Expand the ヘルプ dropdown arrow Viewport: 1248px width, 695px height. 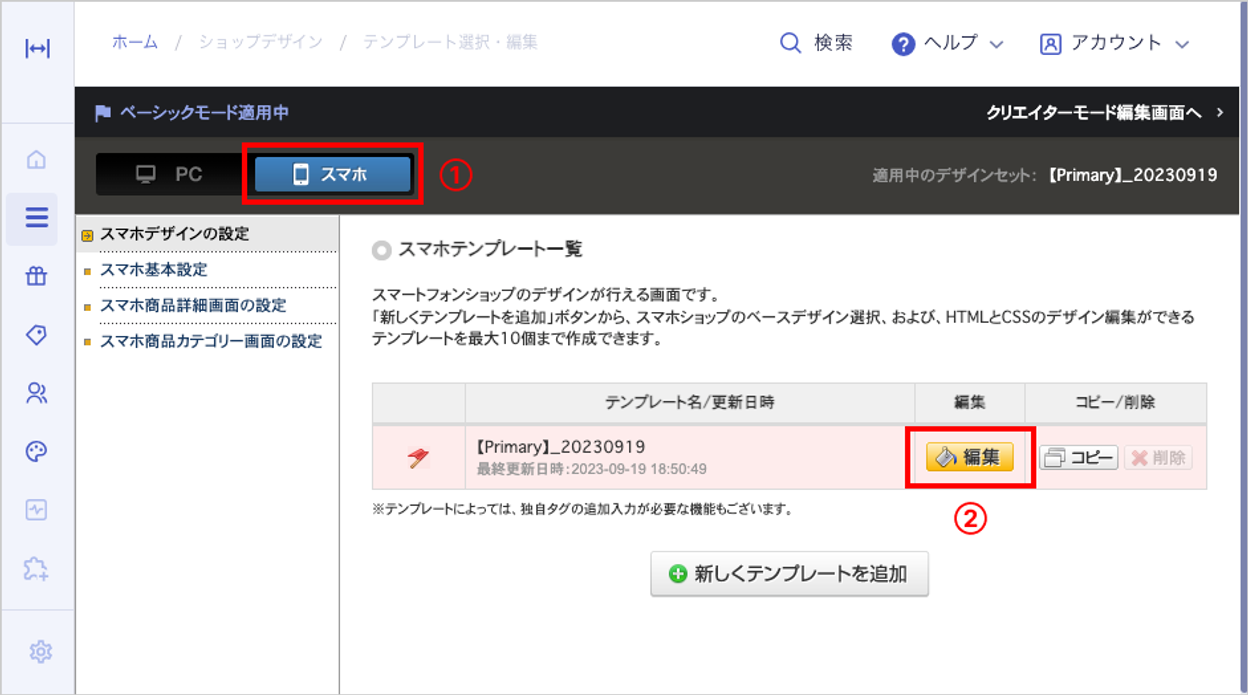(996, 45)
